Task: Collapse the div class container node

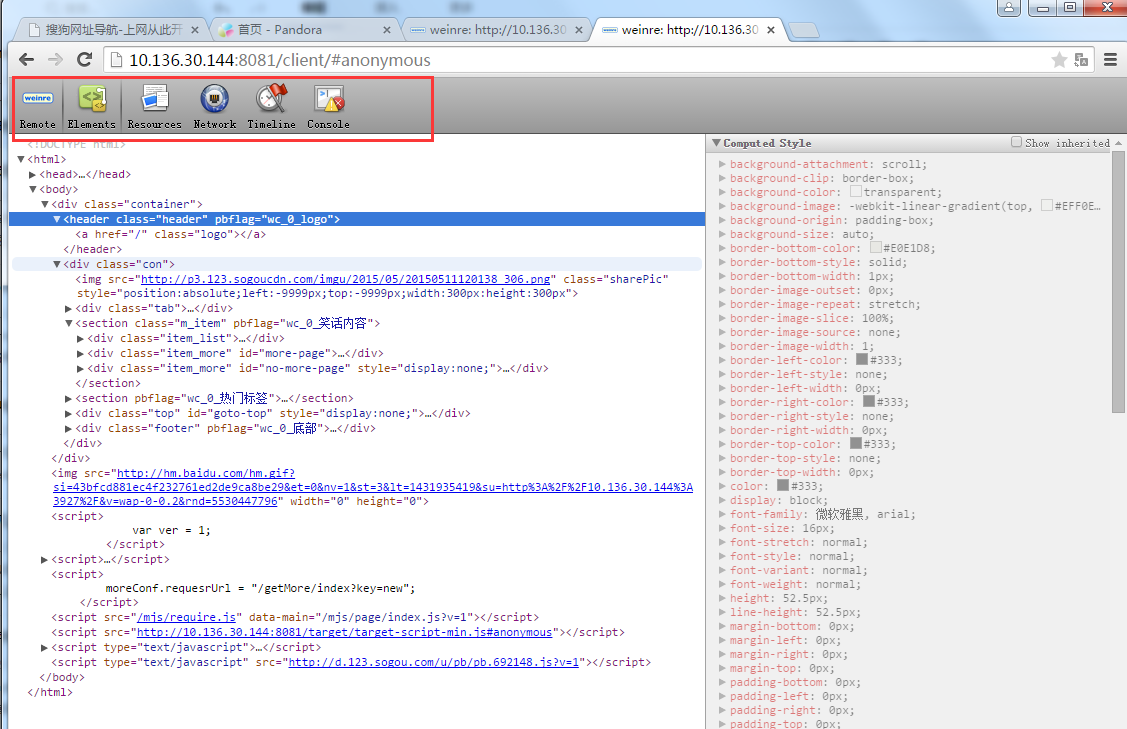Action: pos(45,205)
